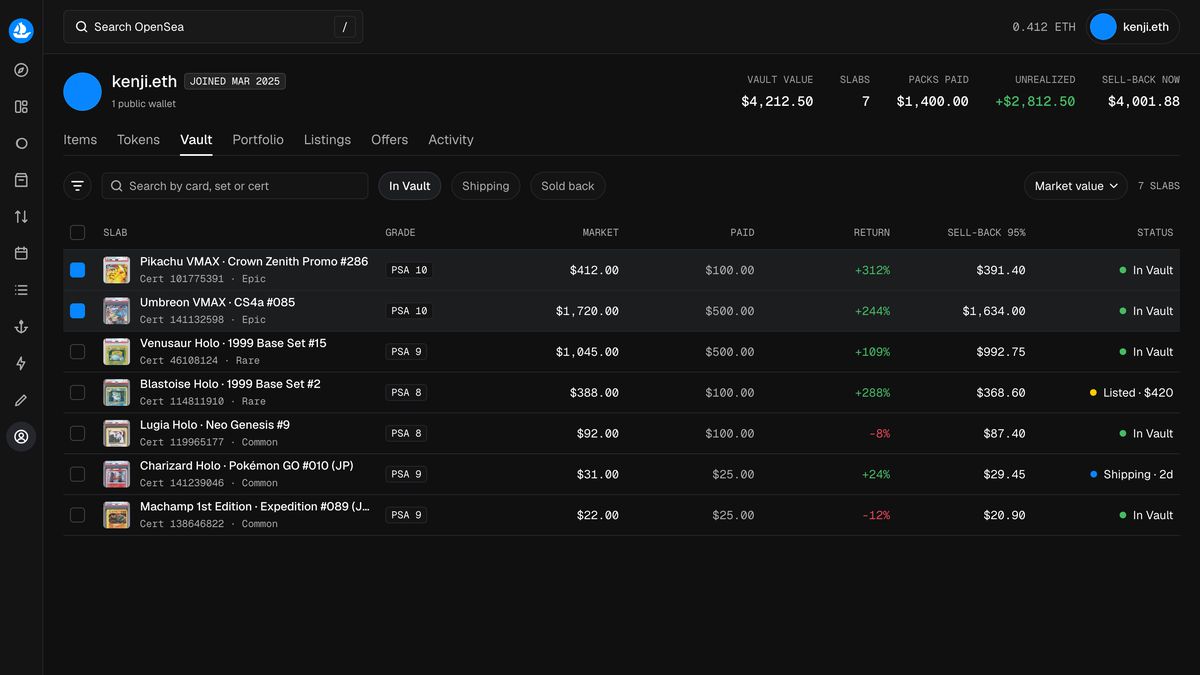Viewport: 1200px width, 675px height.
Task: Click the Shipping · 2d status for Charizard
Action: pyautogui.click(x=1131, y=475)
